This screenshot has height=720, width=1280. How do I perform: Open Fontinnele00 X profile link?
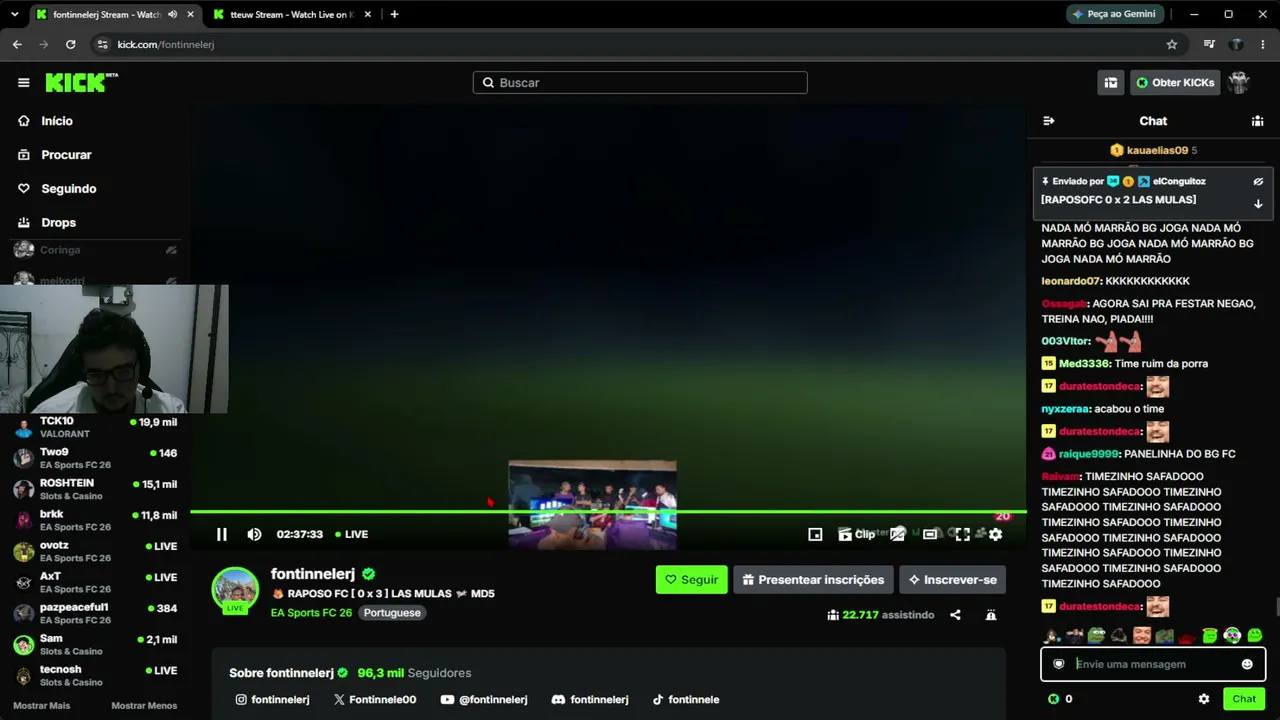point(375,700)
